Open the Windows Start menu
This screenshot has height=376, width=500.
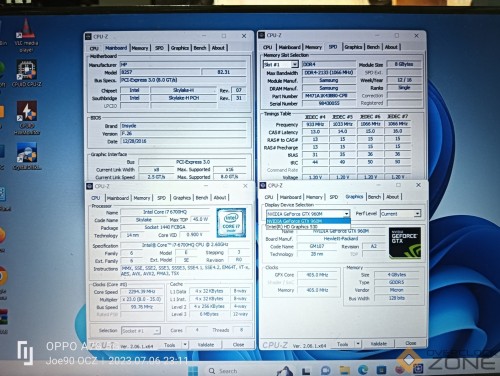coord(193,371)
